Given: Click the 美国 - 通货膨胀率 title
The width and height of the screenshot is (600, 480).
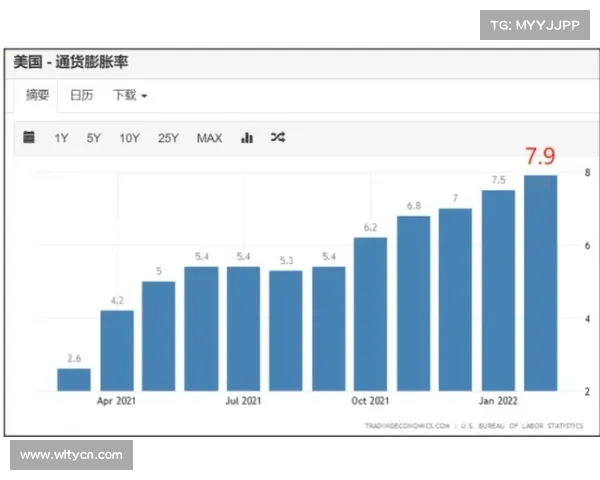Looking at the screenshot, I should tap(71, 62).
